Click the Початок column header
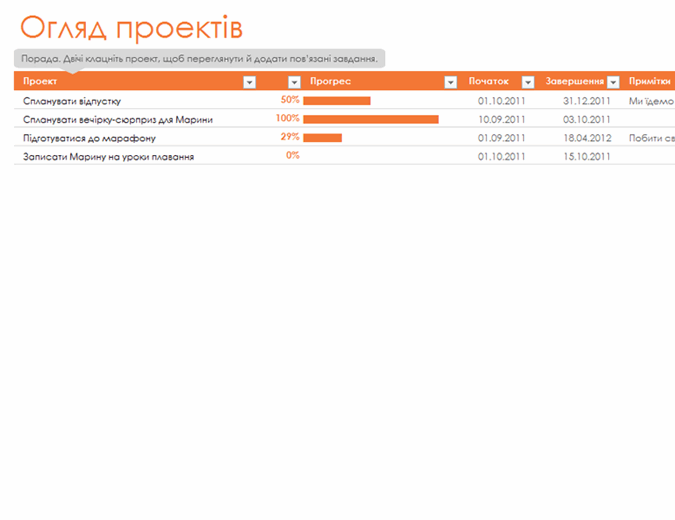Image resolution: width=675 pixels, height=520 pixels. pyautogui.click(x=489, y=81)
